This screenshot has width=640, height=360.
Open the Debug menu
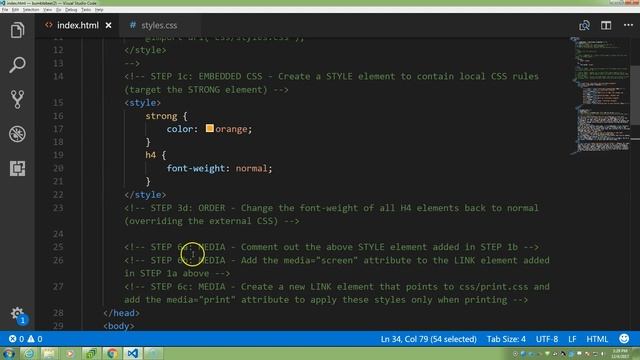click(71, 9)
